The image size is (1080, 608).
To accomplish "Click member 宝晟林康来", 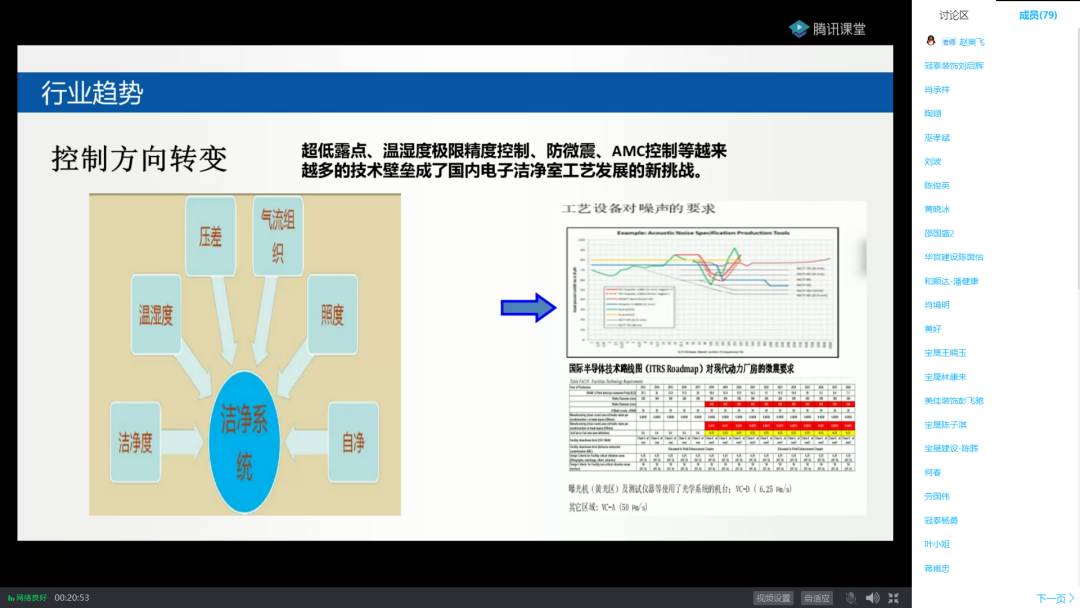I will click(x=945, y=377).
